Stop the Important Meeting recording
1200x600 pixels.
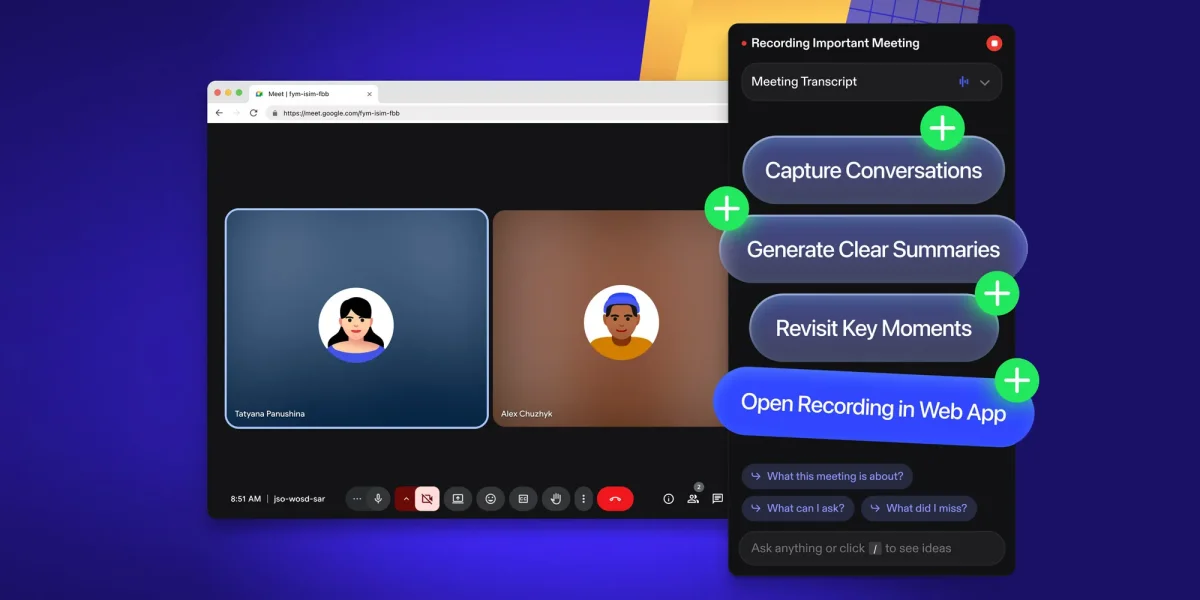click(993, 43)
